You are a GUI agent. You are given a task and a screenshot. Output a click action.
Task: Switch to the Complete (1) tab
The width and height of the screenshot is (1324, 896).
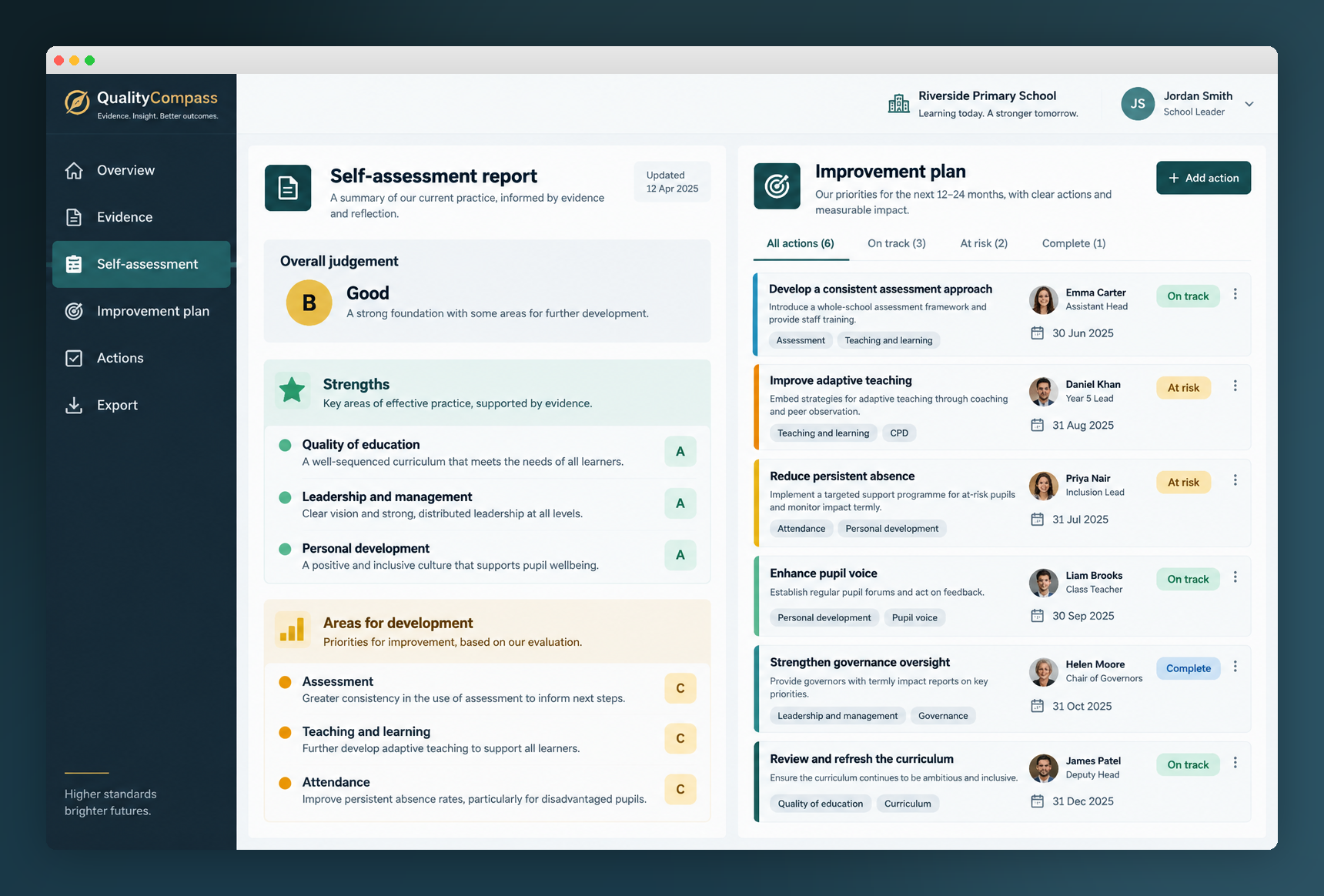click(1074, 243)
